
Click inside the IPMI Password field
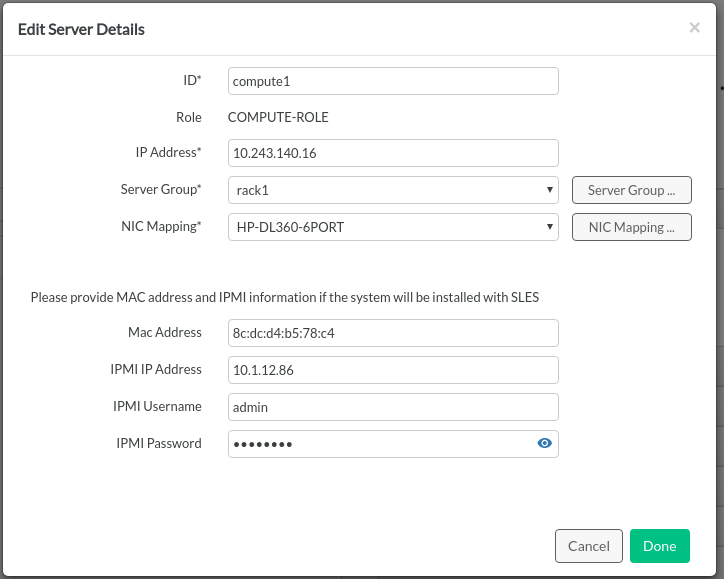coord(380,444)
